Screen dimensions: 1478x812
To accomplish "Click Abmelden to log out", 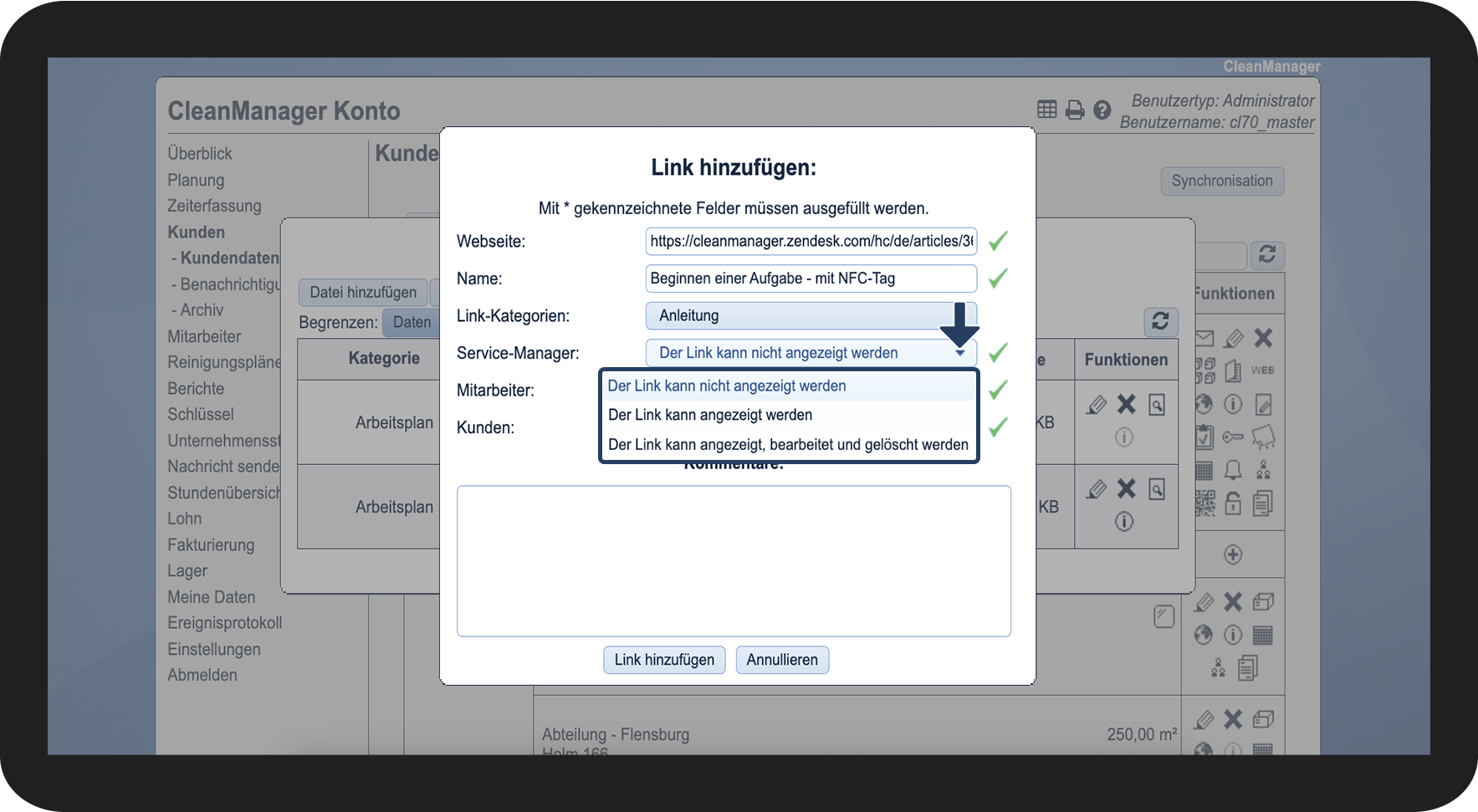I will (x=202, y=675).
